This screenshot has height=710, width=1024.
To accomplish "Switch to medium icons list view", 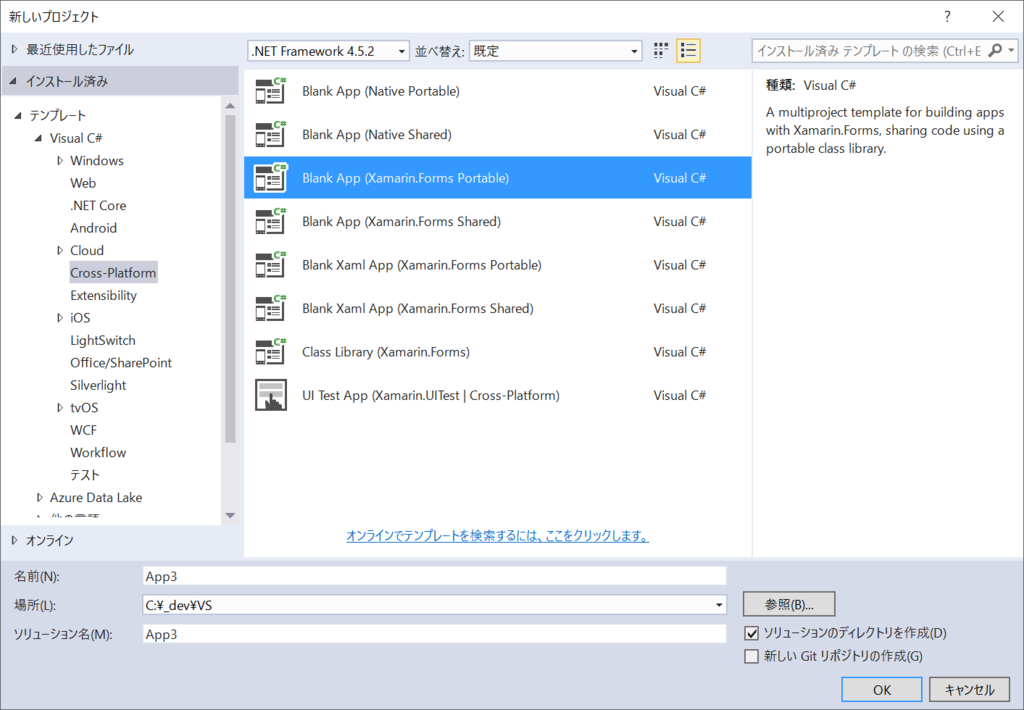I will 688,50.
